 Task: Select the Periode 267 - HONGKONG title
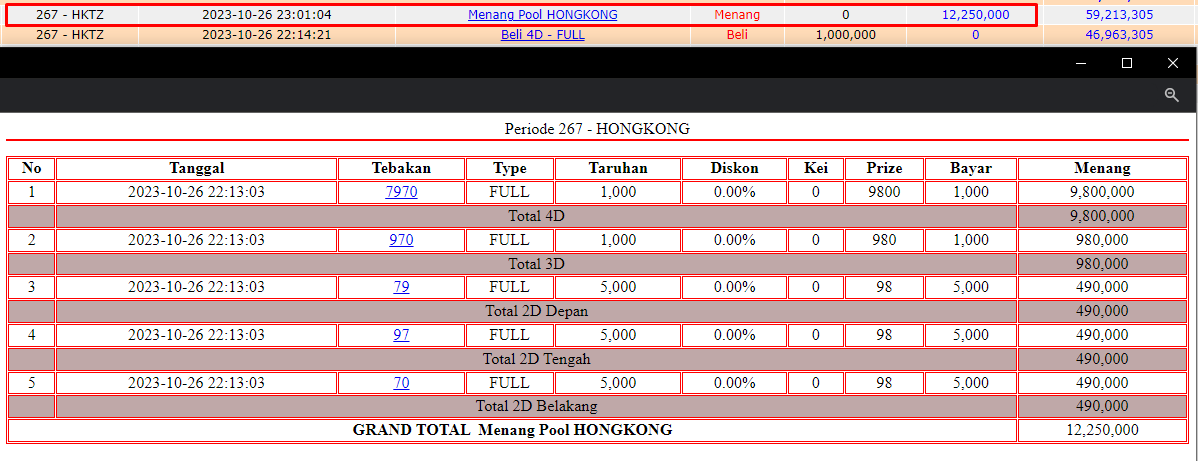coord(597,128)
